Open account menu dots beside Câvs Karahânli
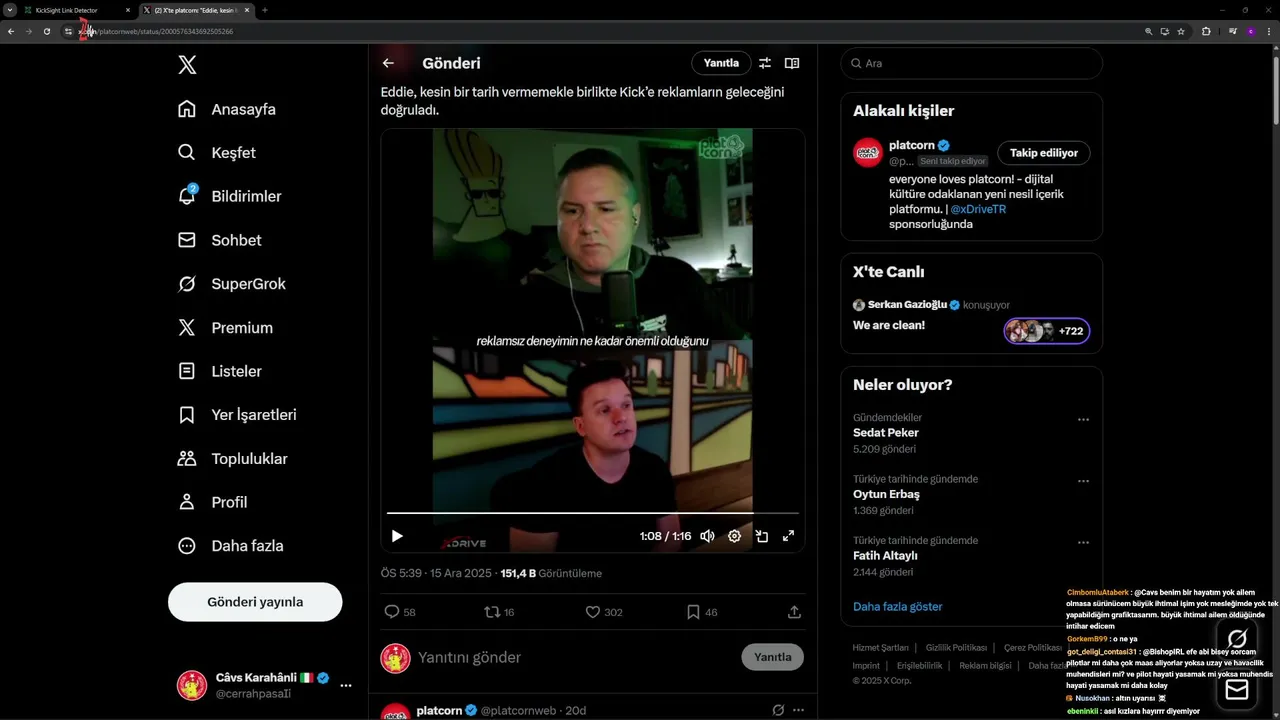1280x720 pixels. (x=346, y=686)
